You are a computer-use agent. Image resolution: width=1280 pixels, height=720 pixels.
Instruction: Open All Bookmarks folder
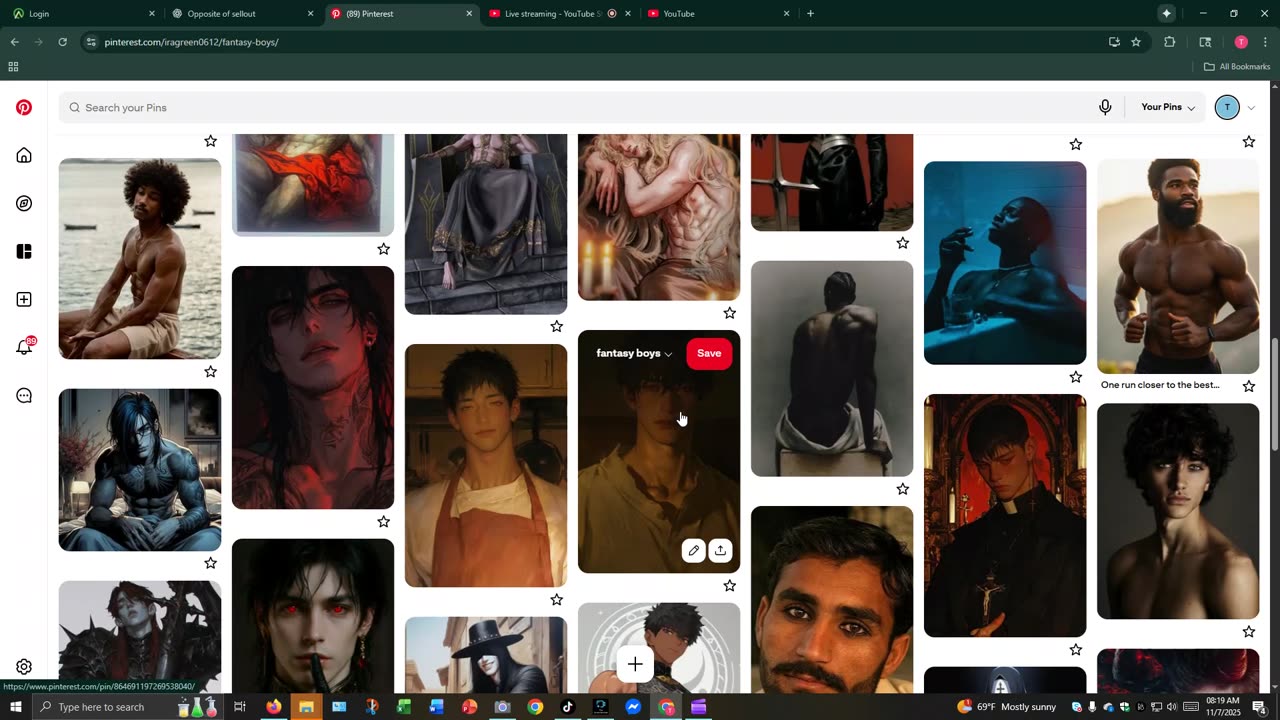click(x=1237, y=67)
